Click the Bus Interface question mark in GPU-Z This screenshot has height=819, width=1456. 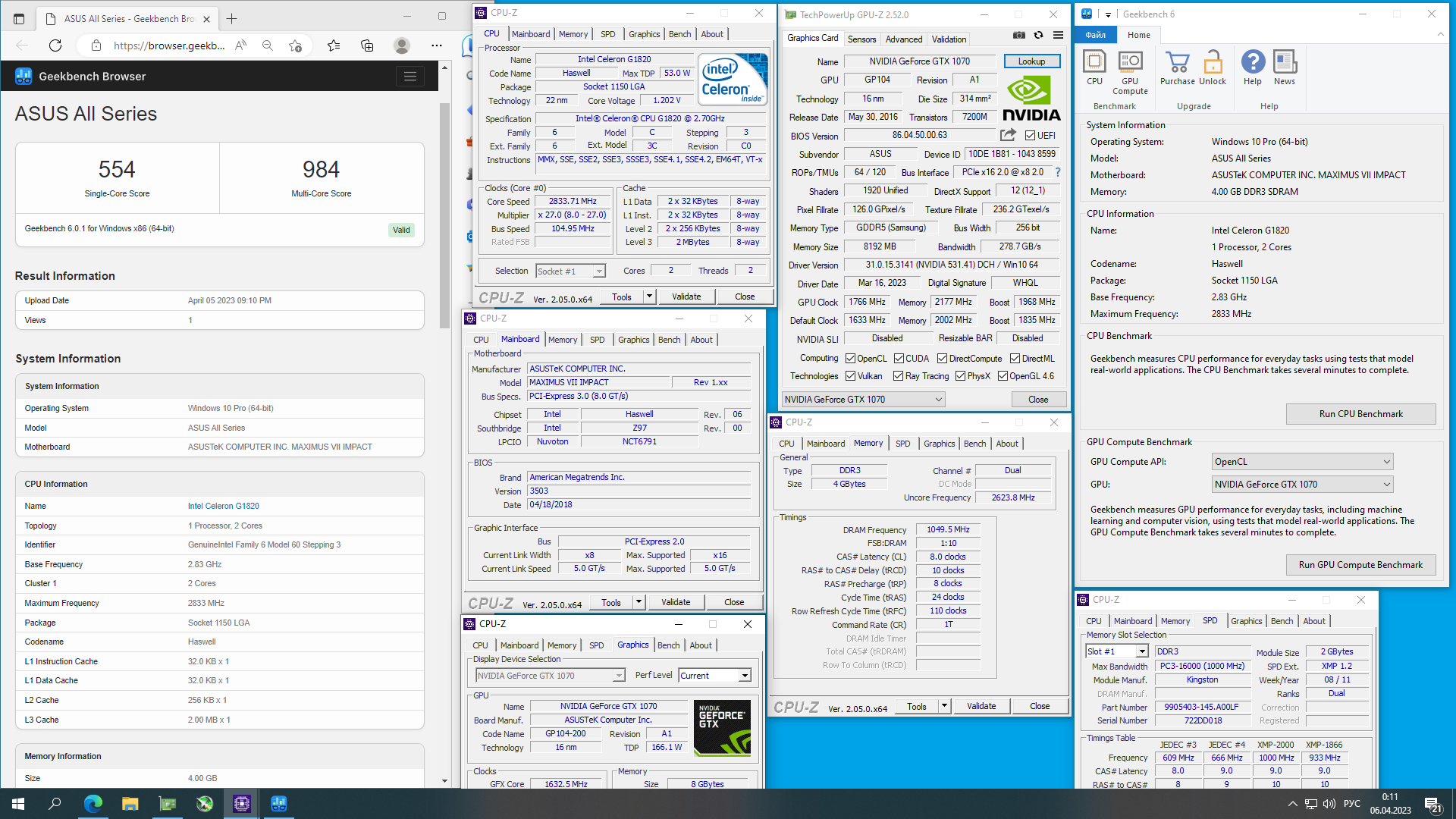[x=1058, y=172]
